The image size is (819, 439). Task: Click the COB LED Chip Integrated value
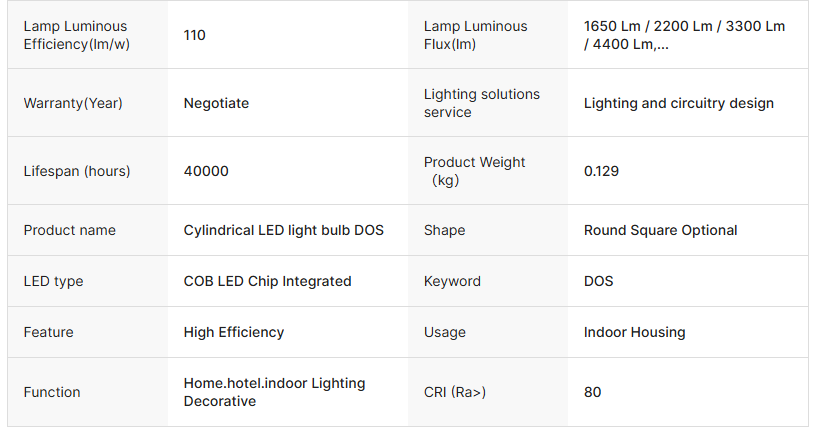point(267,281)
